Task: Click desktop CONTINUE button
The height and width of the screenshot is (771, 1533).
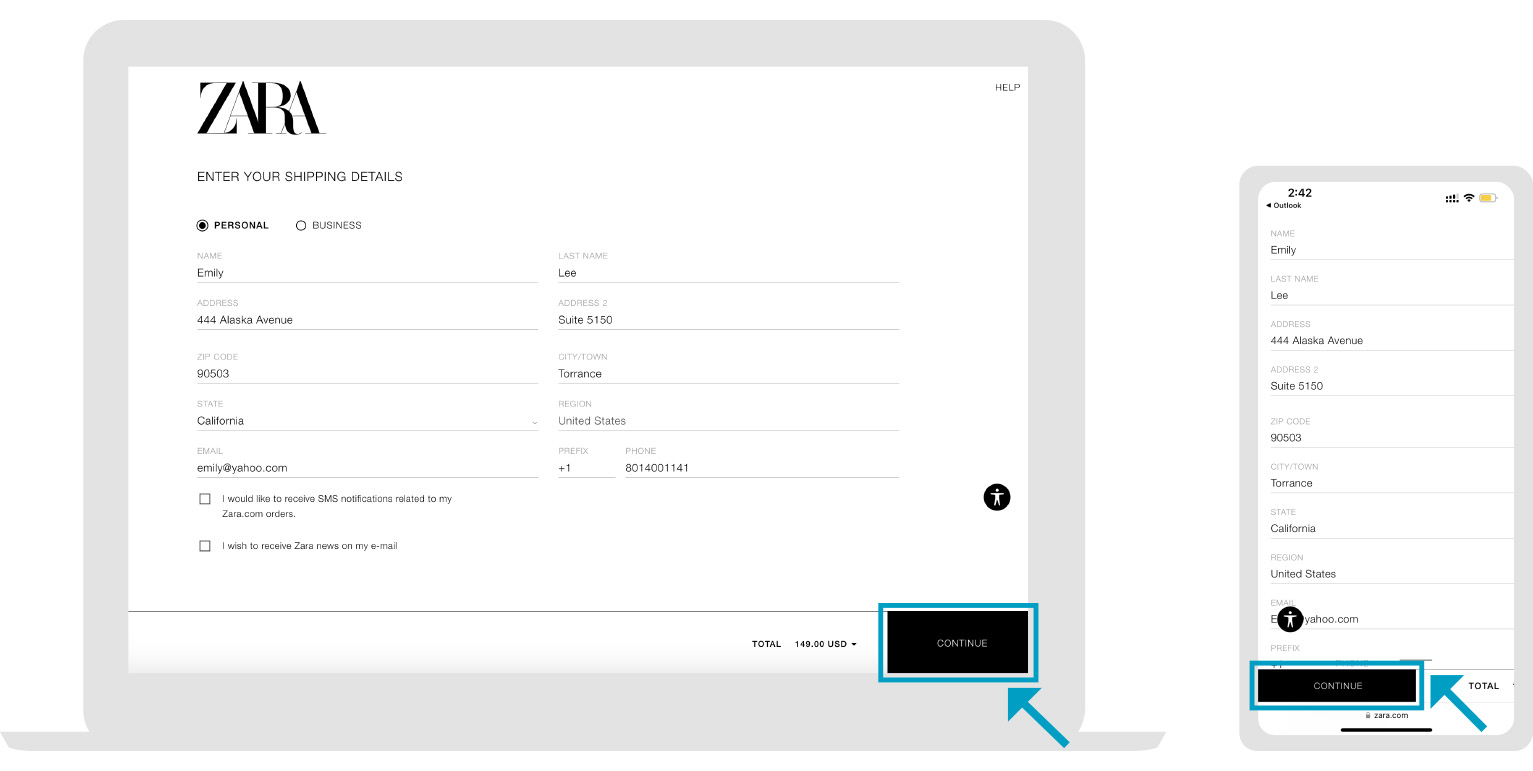Action: tap(958, 643)
